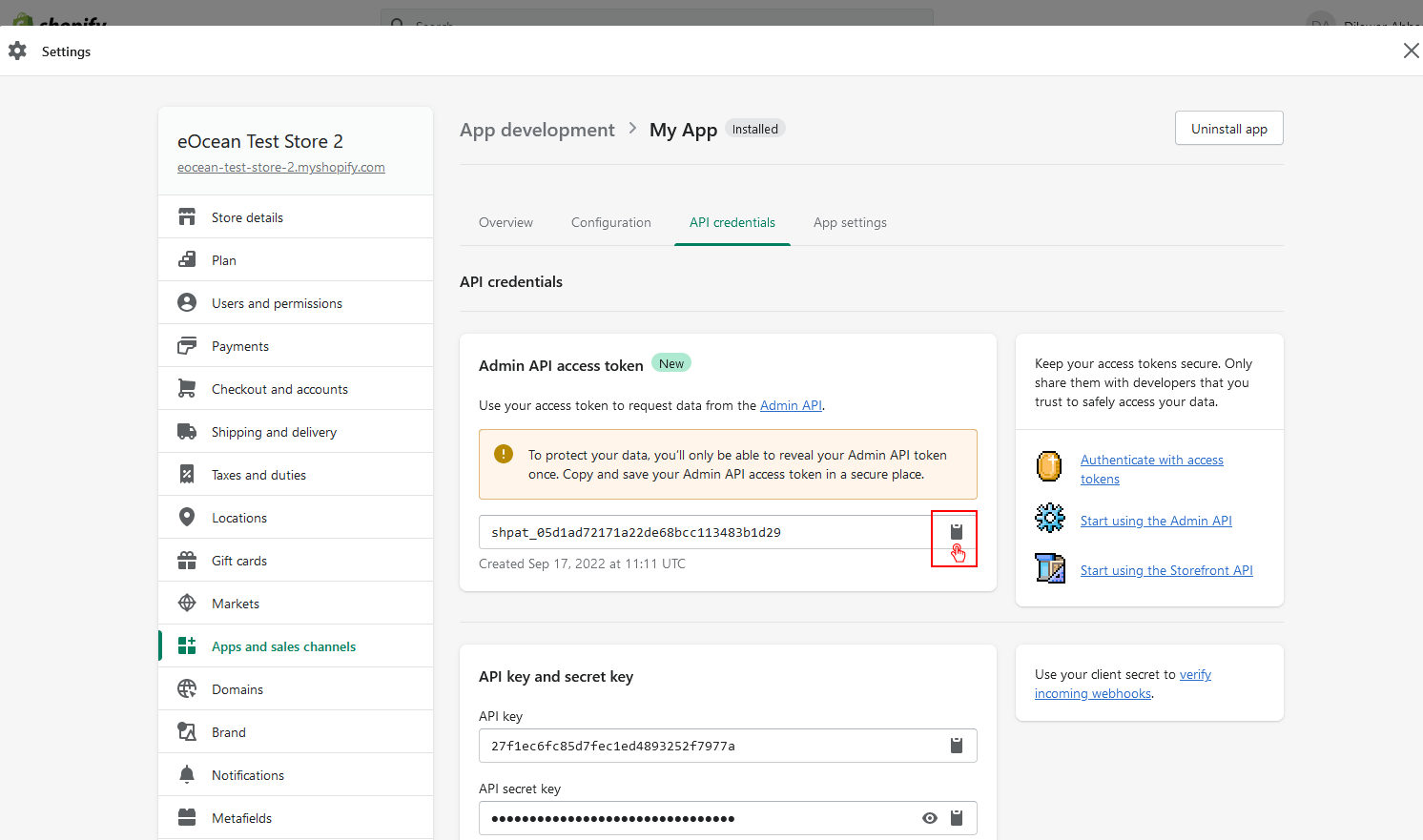Click the Payments icon in sidebar
This screenshot has height=840, width=1423.
coord(187,346)
